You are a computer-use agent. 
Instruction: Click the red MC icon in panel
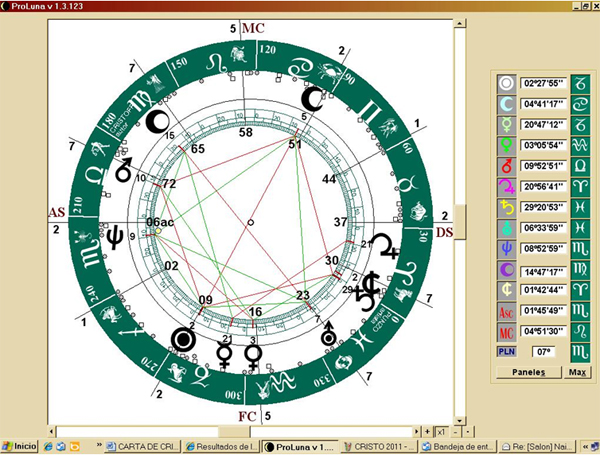click(x=507, y=330)
